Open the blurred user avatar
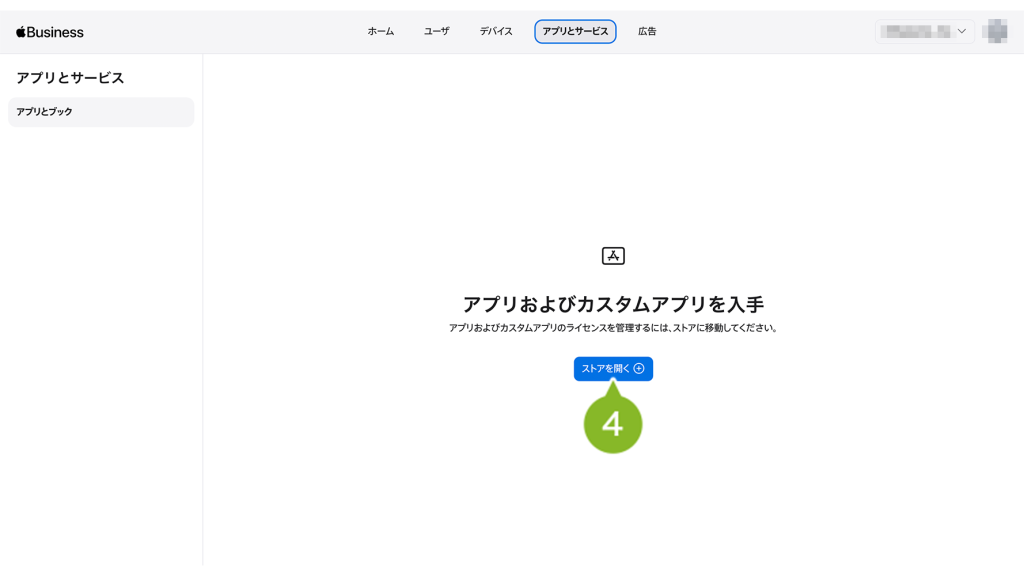This screenshot has height=576, width=1024. pyautogui.click(x=994, y=31)
